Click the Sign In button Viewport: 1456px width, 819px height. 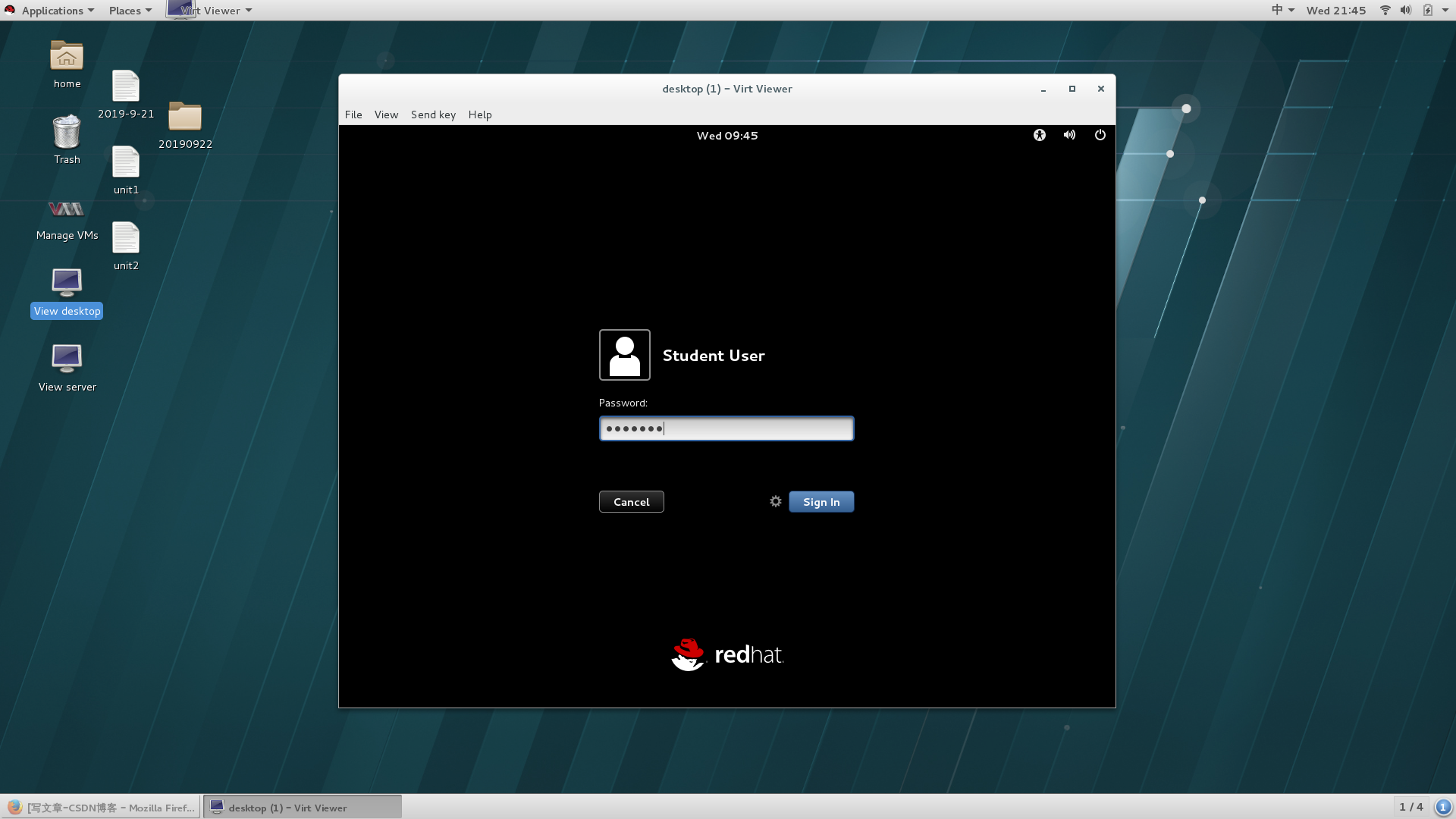[821, 502]
